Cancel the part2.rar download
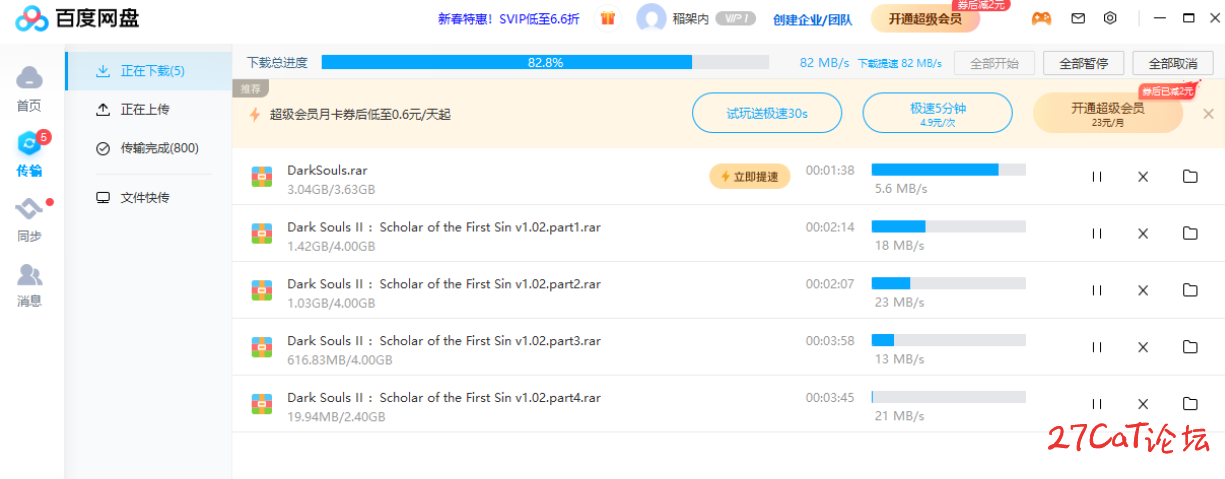This screenshot has height=479, width=1225. 1143,290
